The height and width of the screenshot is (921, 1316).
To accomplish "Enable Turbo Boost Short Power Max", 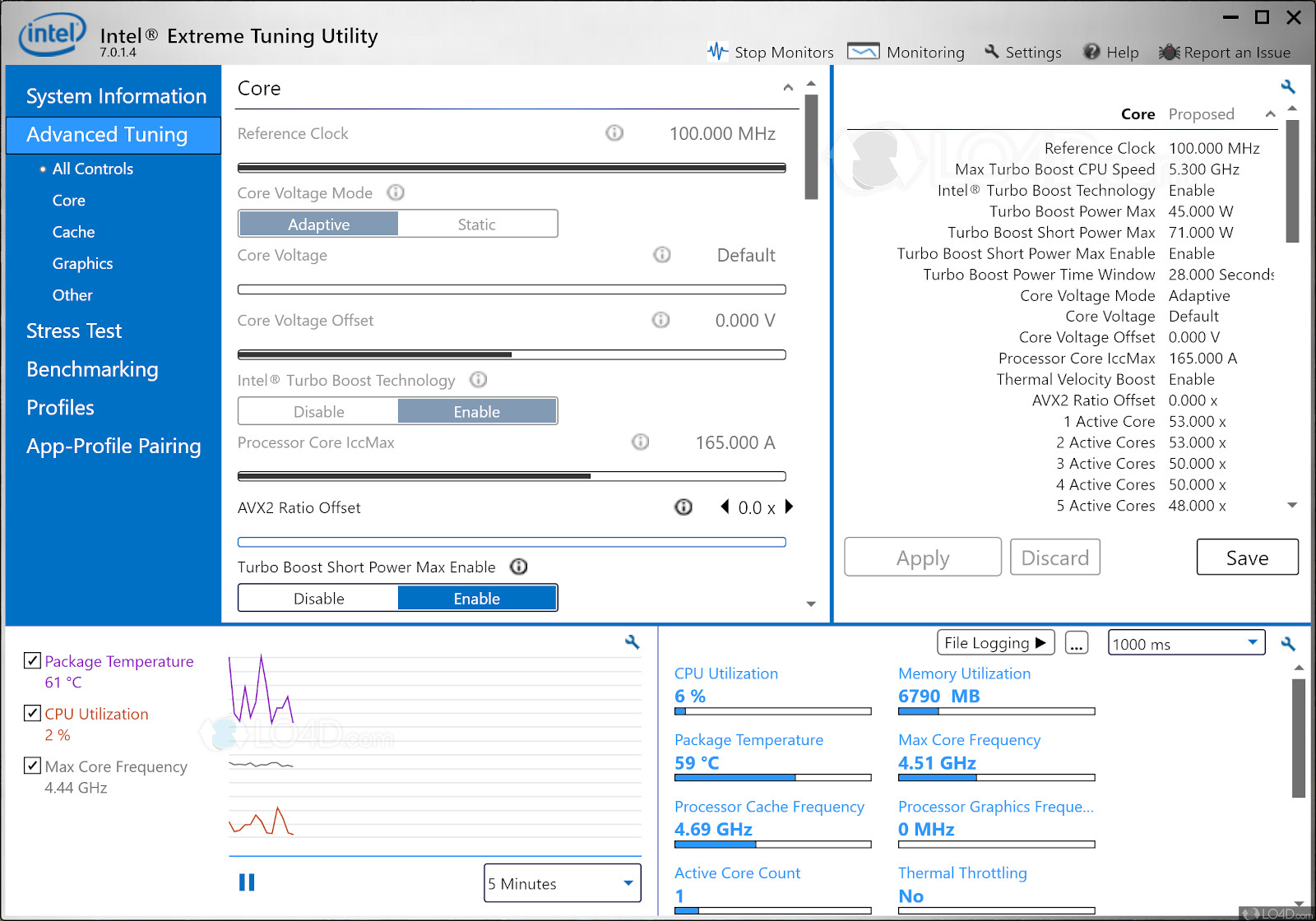I will (x=477, y=598).
